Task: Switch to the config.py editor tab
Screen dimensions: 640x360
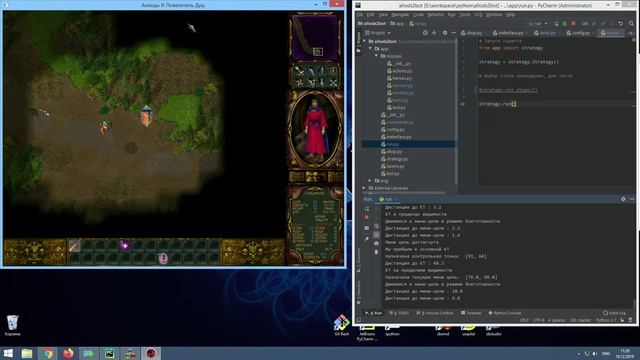Action: pos(580,33)
